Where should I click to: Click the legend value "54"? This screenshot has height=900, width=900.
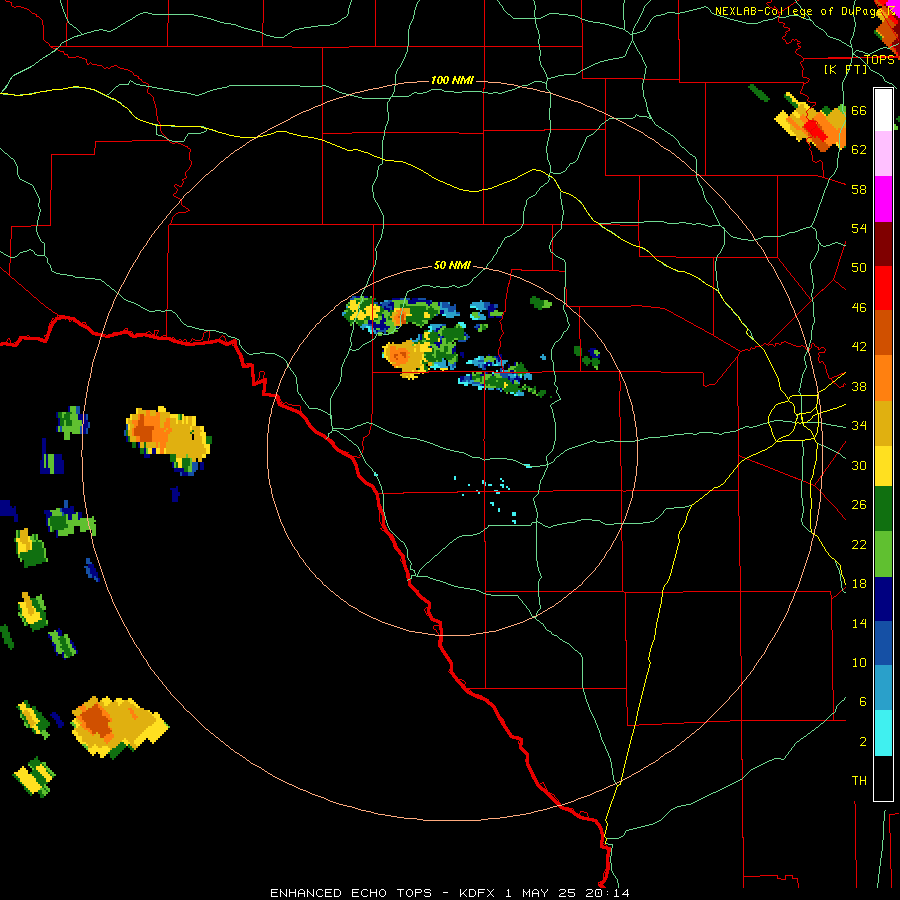(x=859, y=228)
